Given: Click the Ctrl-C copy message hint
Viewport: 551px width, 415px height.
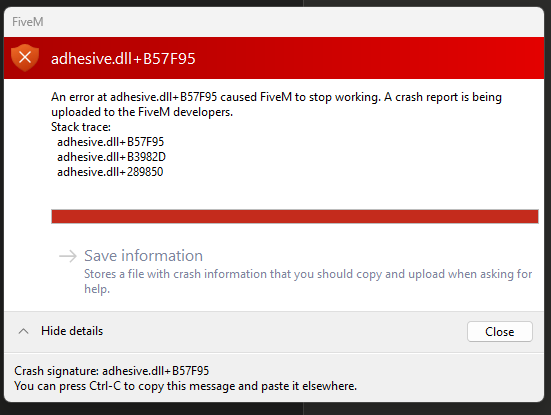Looking at the screenshot, I should [186, 386].
